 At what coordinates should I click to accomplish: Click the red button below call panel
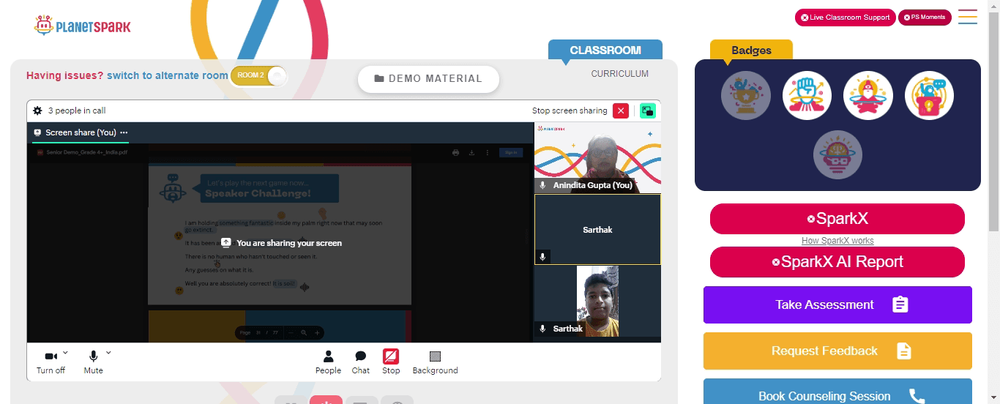coord(326,400)
